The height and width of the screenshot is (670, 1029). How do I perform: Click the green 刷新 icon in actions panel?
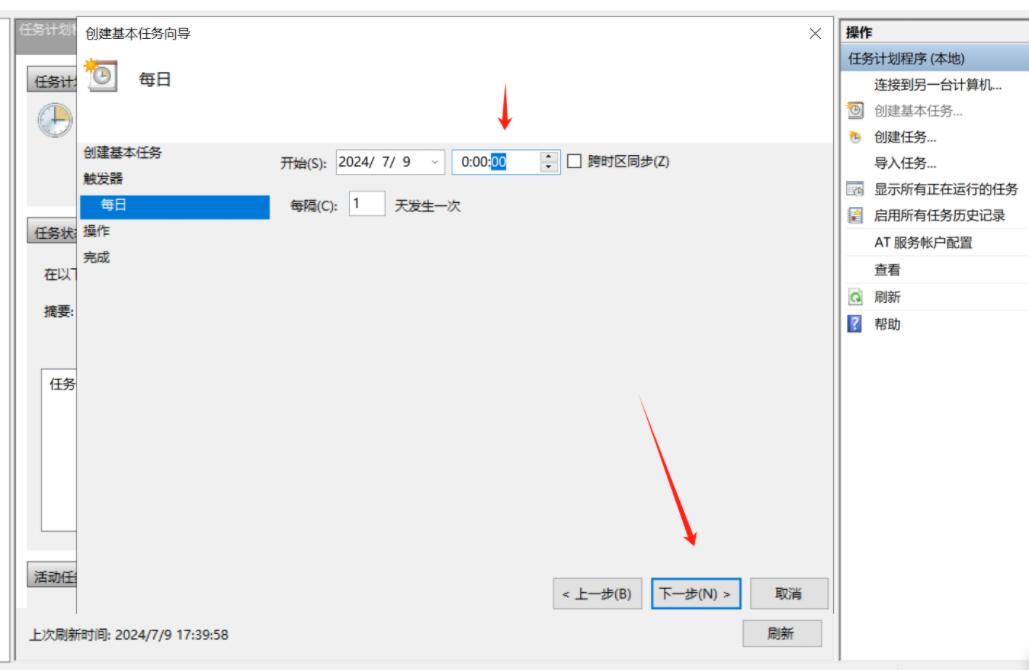[855, 298]
